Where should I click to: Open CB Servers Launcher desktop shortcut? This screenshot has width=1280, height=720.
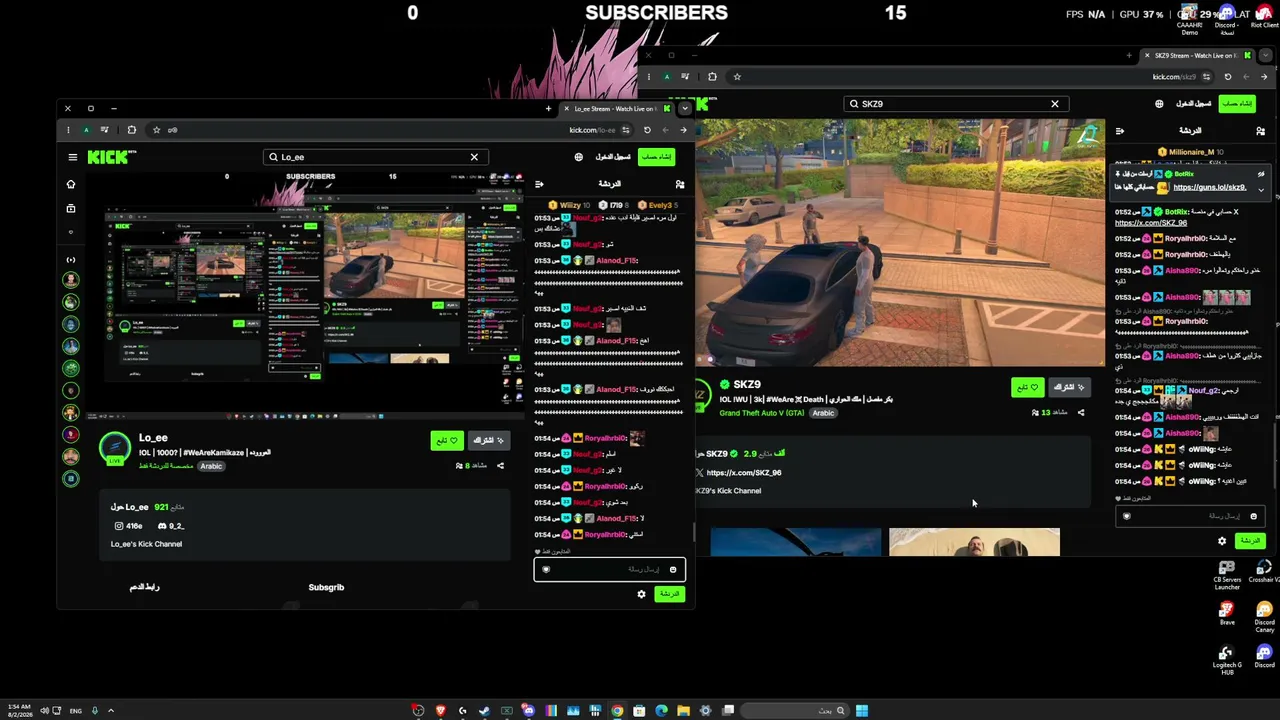[1227, 574]
